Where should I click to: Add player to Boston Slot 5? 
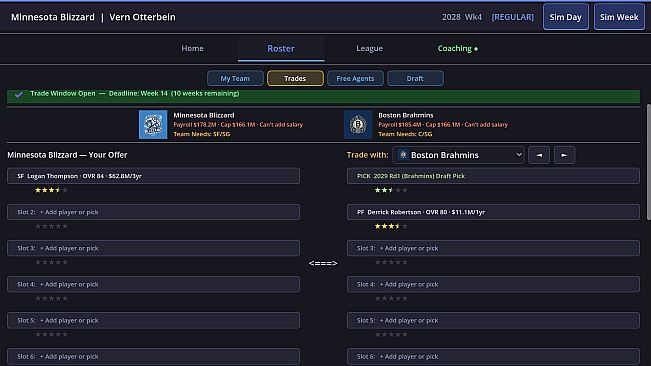coord(493,320)
